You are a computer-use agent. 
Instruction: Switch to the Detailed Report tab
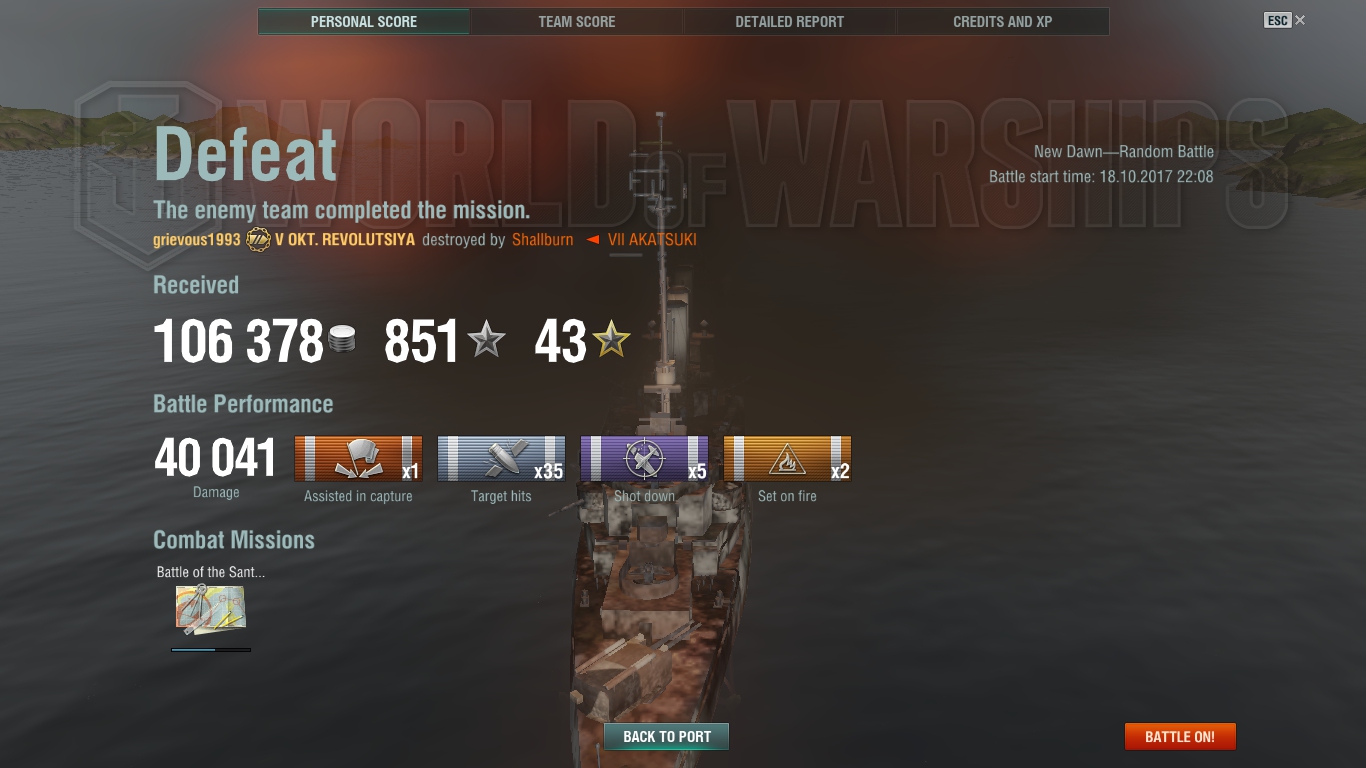[x=790, y=21]
